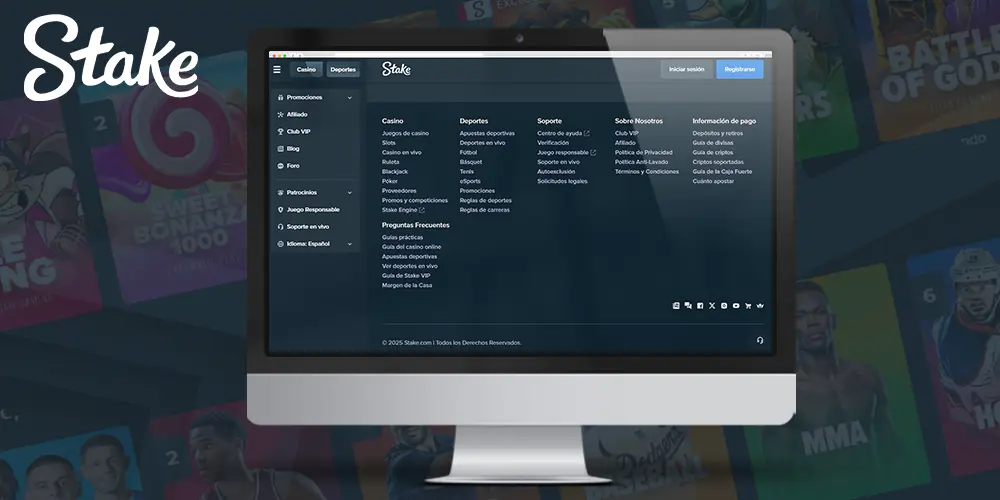Click the headset icon beside Soporte en vivo
Viewport: 1000px width, 500px height.
[x=281, y=226]
